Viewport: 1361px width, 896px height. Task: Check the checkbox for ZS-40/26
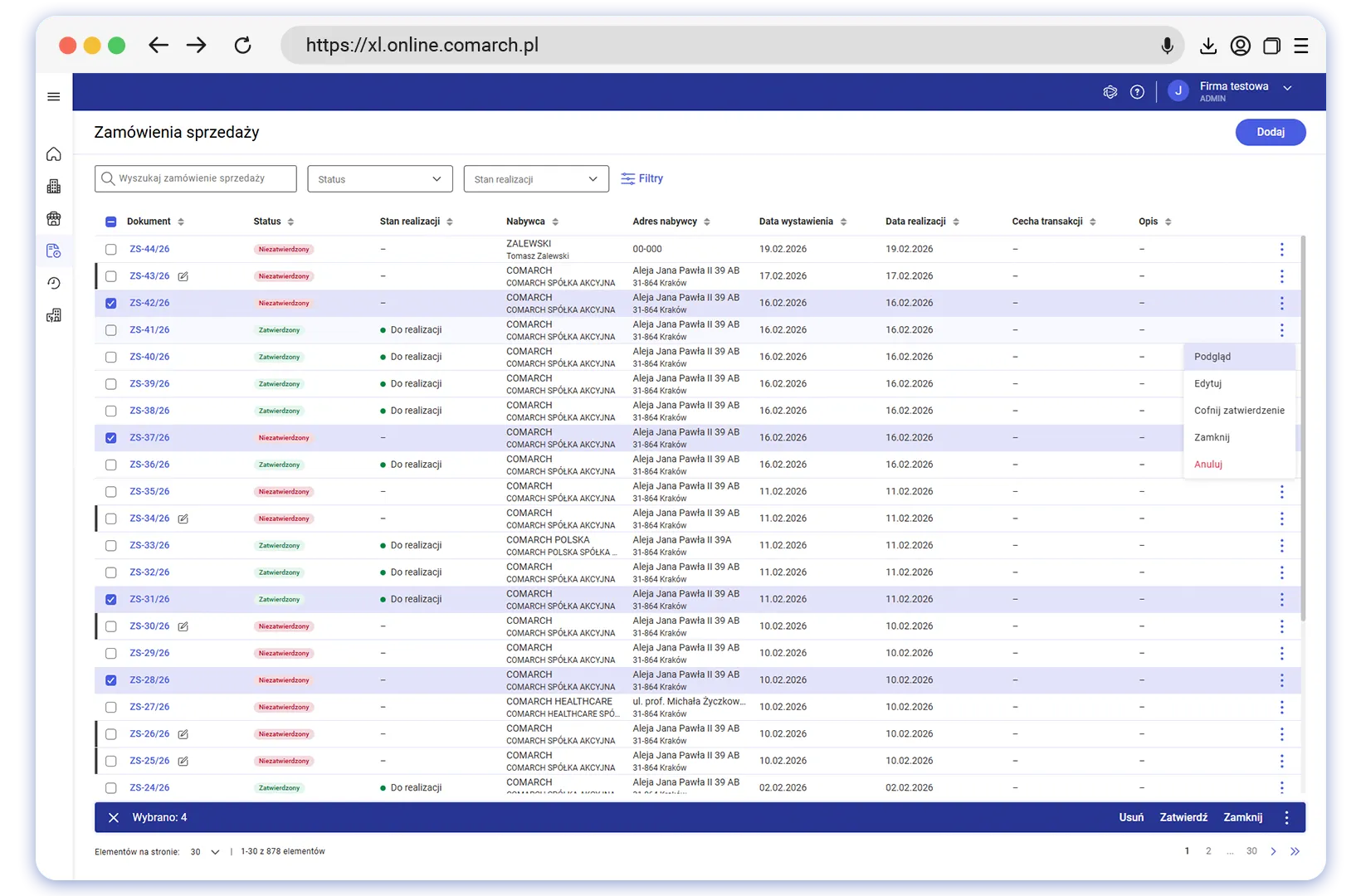[x=111, y=358]
